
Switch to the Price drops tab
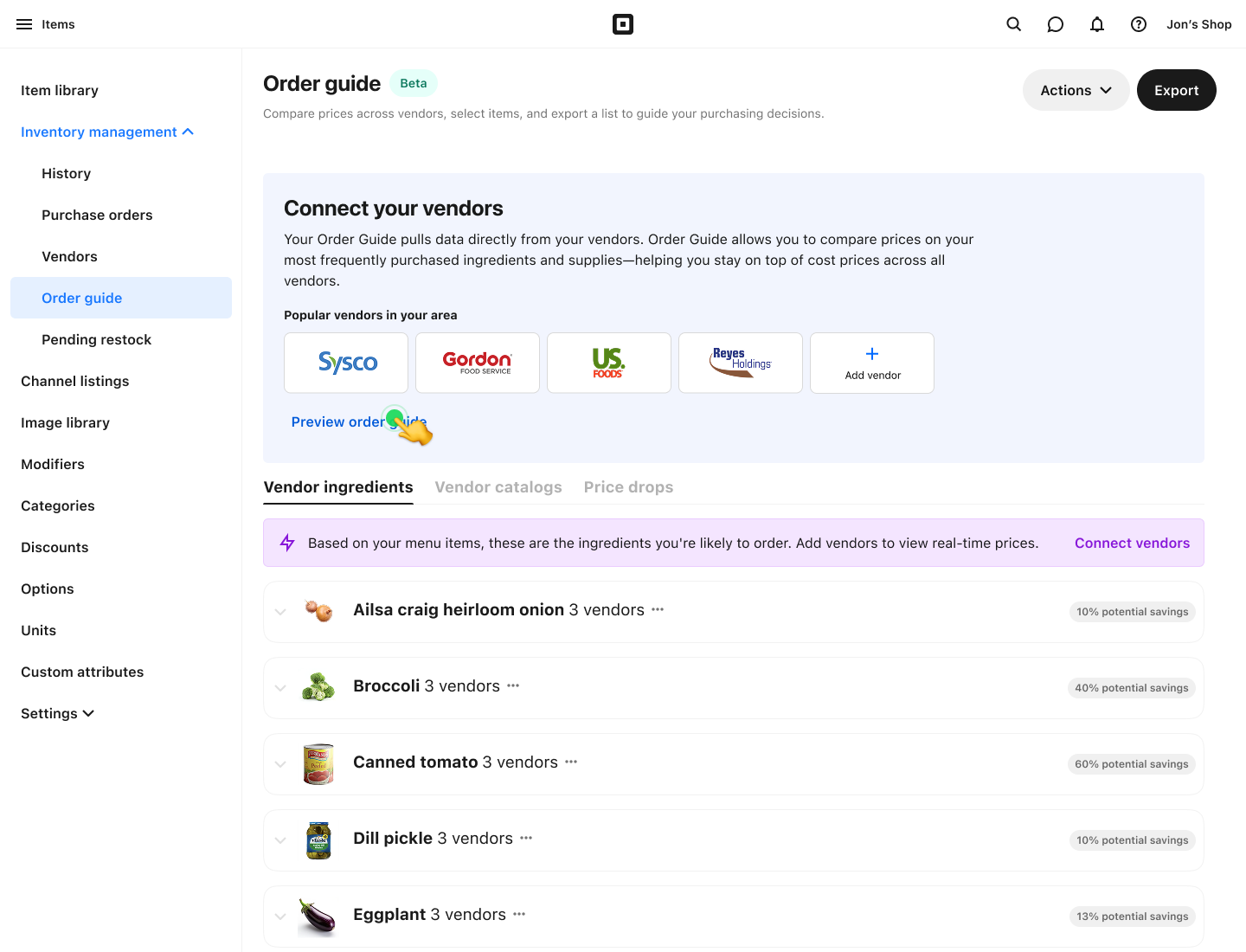click(628, 487)
